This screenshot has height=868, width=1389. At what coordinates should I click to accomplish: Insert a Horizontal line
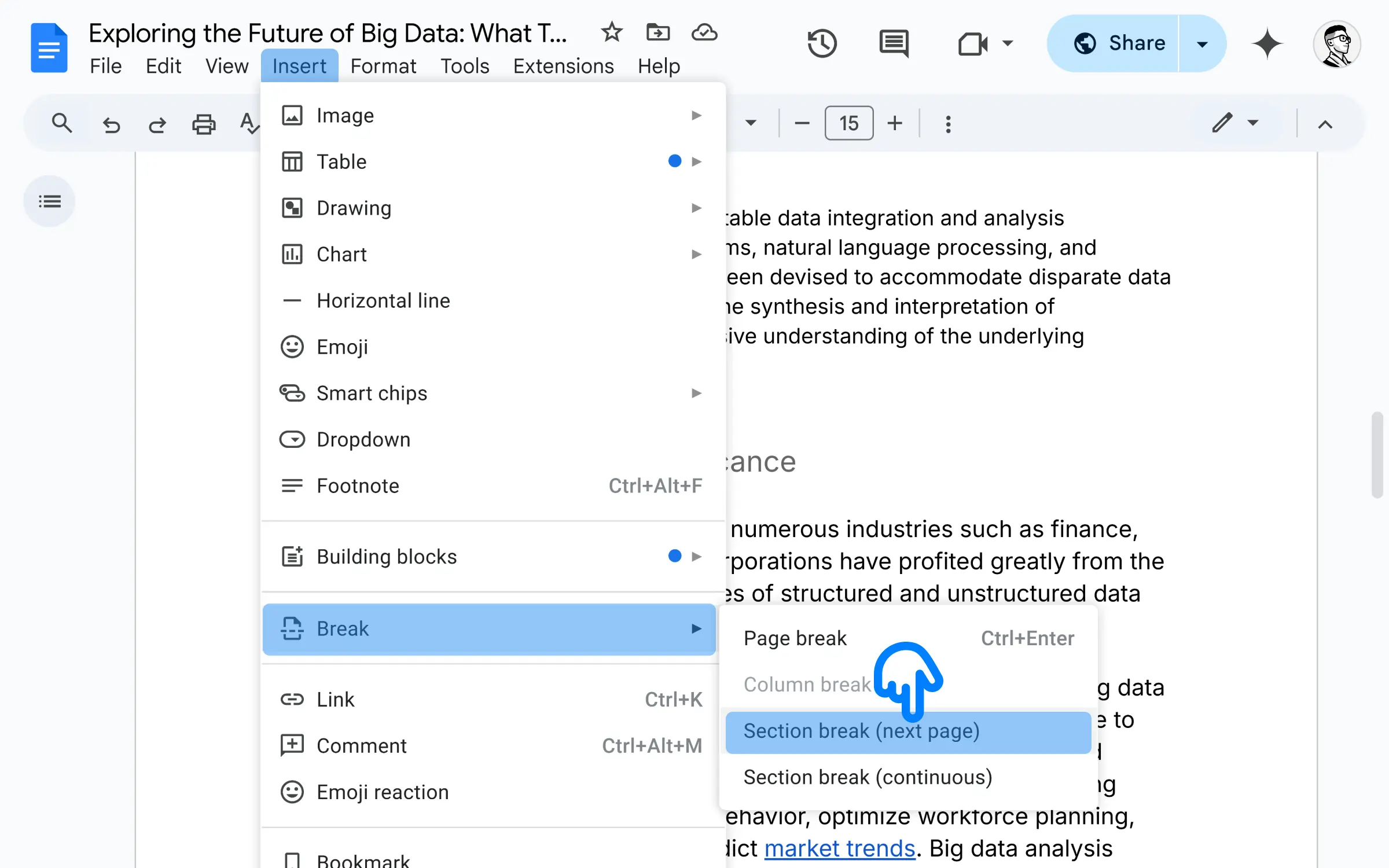point(493,300)
